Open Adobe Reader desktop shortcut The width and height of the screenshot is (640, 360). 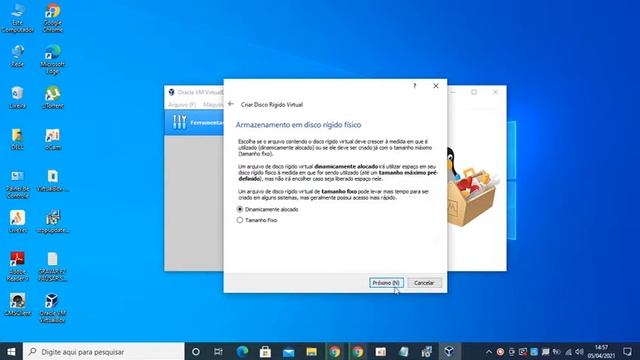point(18,266)
